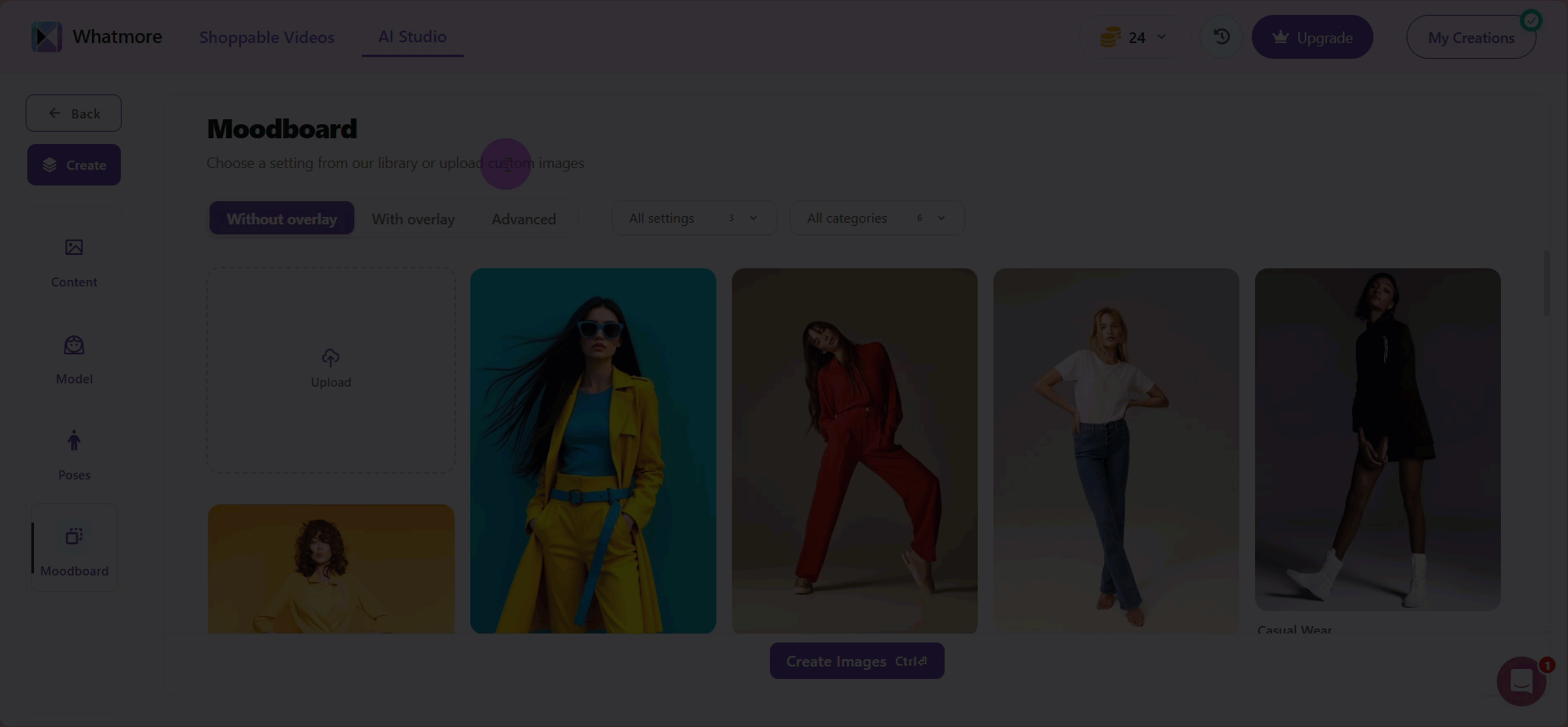Click the Whatmore logo icon
Image resolution: width=1568 pixels, height=727 pixels.
pyautogui.click(x=46, y=37)
